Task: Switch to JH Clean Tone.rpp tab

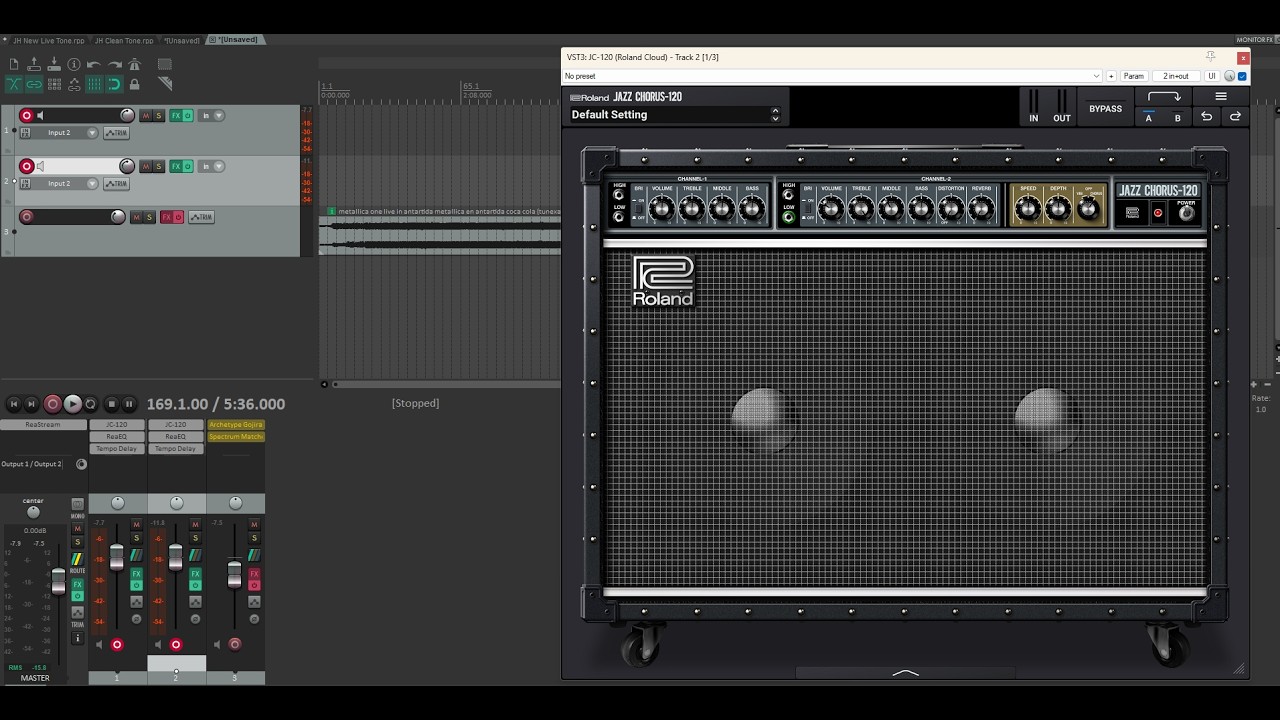Action: (x=124, y=41)
